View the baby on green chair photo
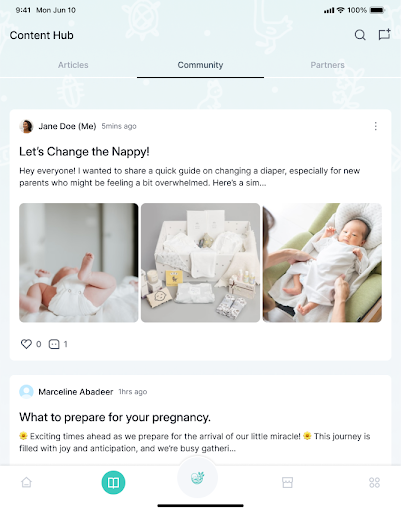Viewport: 401px width, 512px height. tap(322, 263)
